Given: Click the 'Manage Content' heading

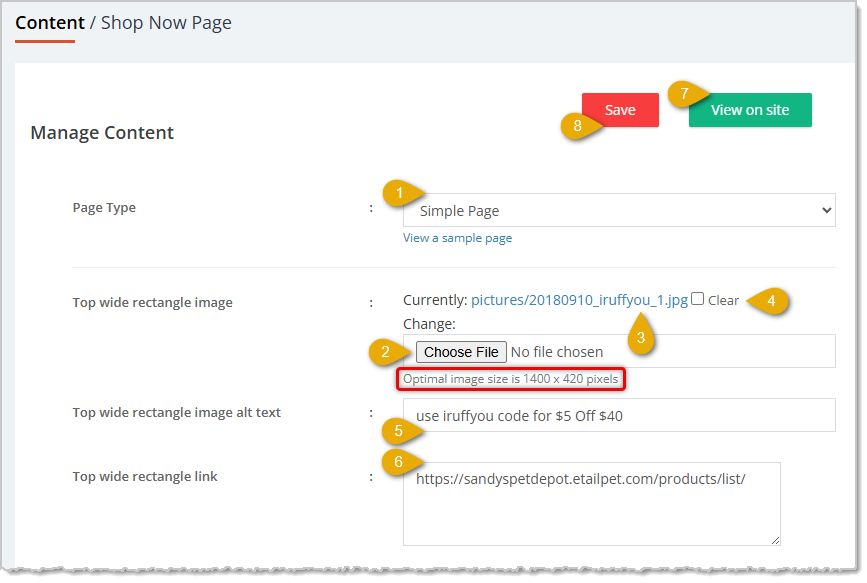Looking at the screenshot, I should (x=102, y=133).
